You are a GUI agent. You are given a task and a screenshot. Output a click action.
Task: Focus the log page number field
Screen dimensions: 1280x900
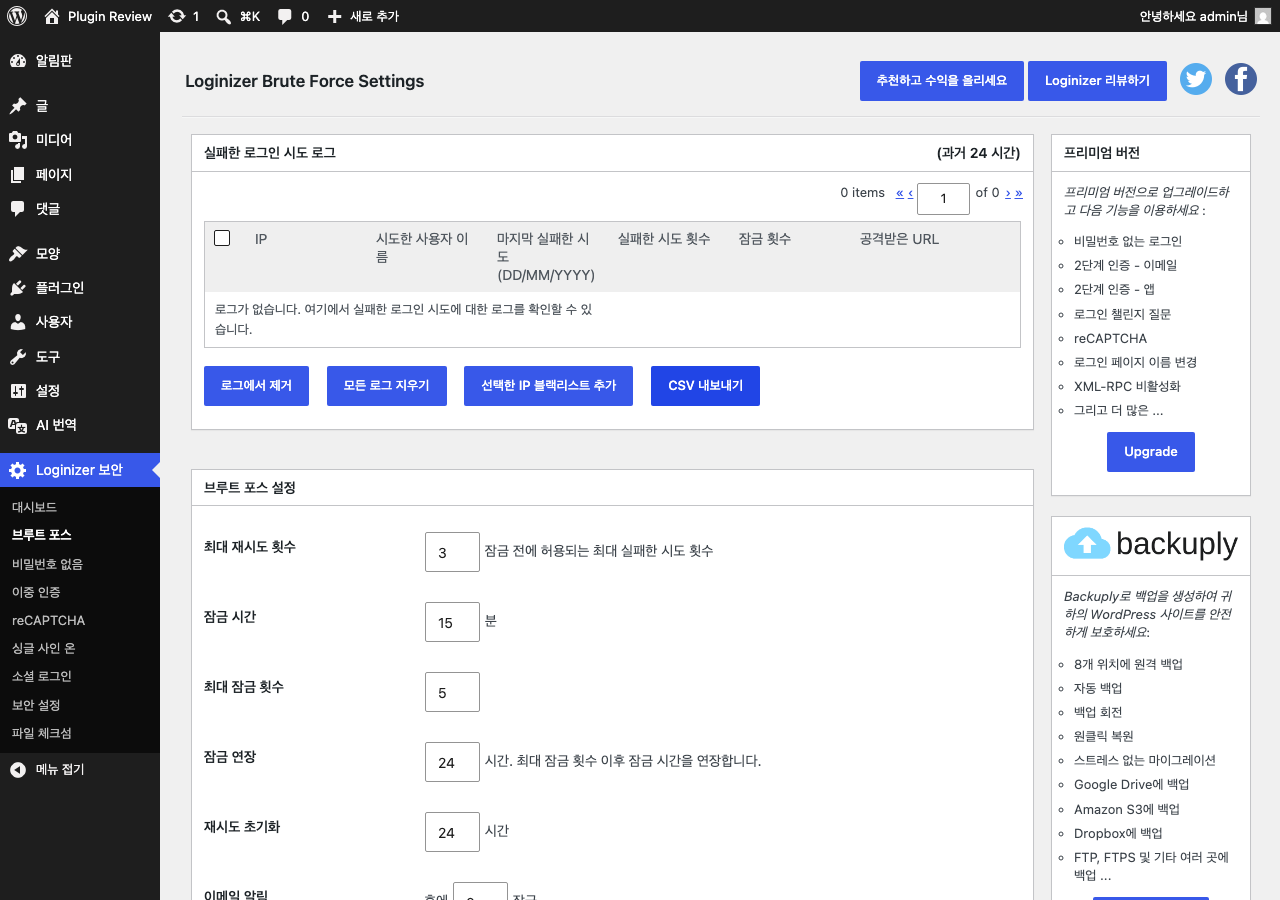pos(943,199)
